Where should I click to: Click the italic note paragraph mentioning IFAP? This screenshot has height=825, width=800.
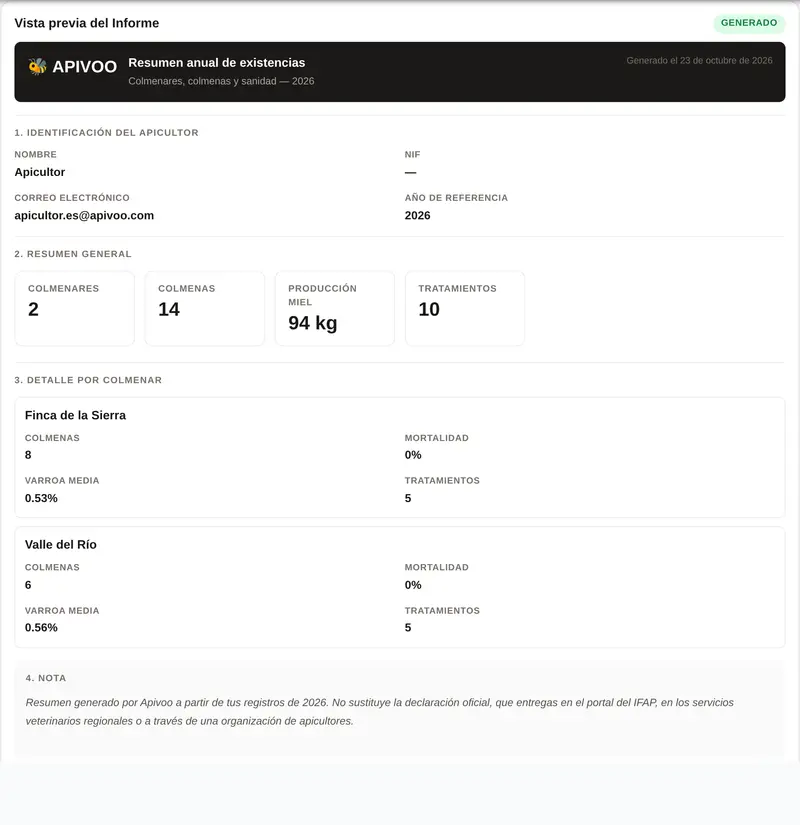tap(379, 712)
